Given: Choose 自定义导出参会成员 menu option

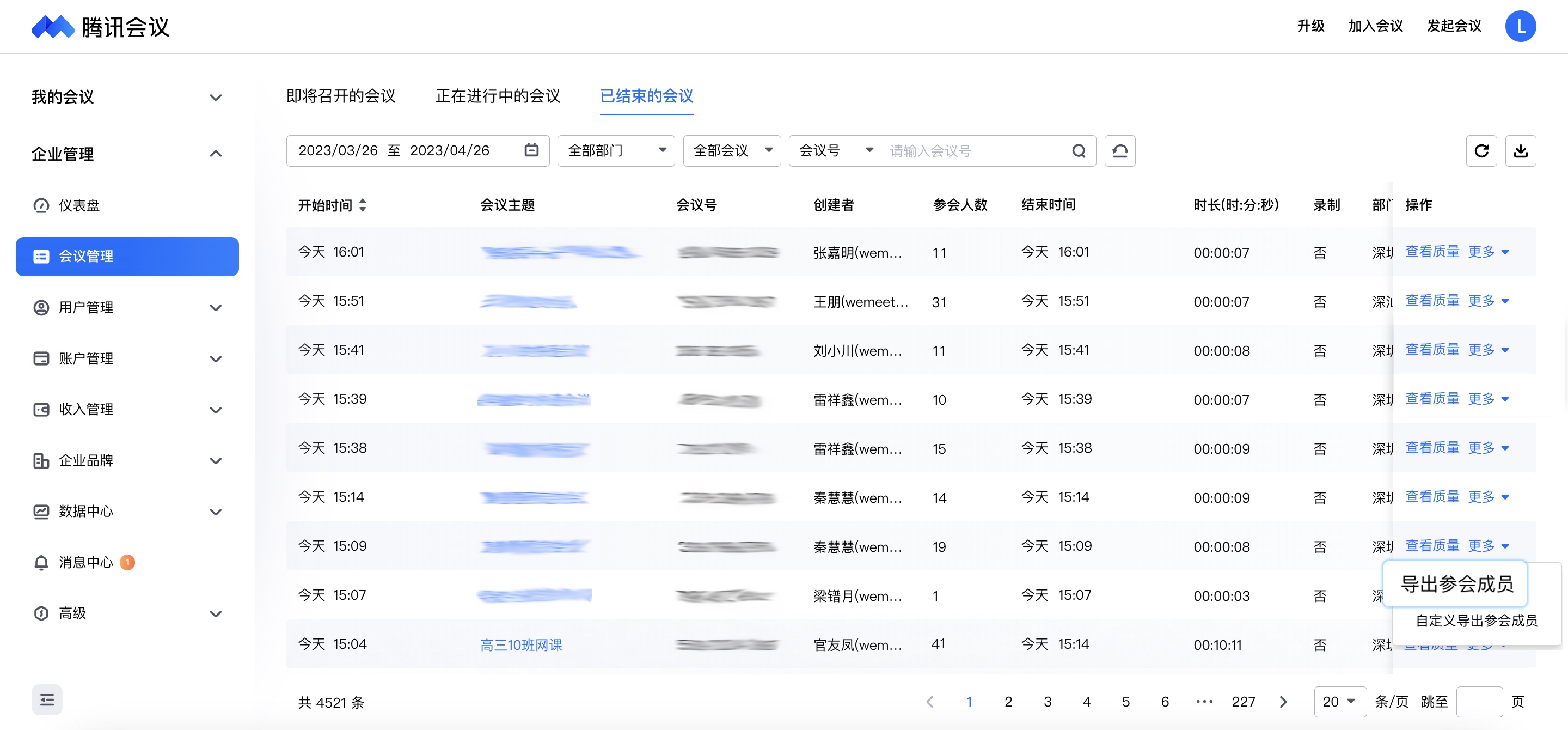Looking at the screenshot, I should click(1477, 621).
